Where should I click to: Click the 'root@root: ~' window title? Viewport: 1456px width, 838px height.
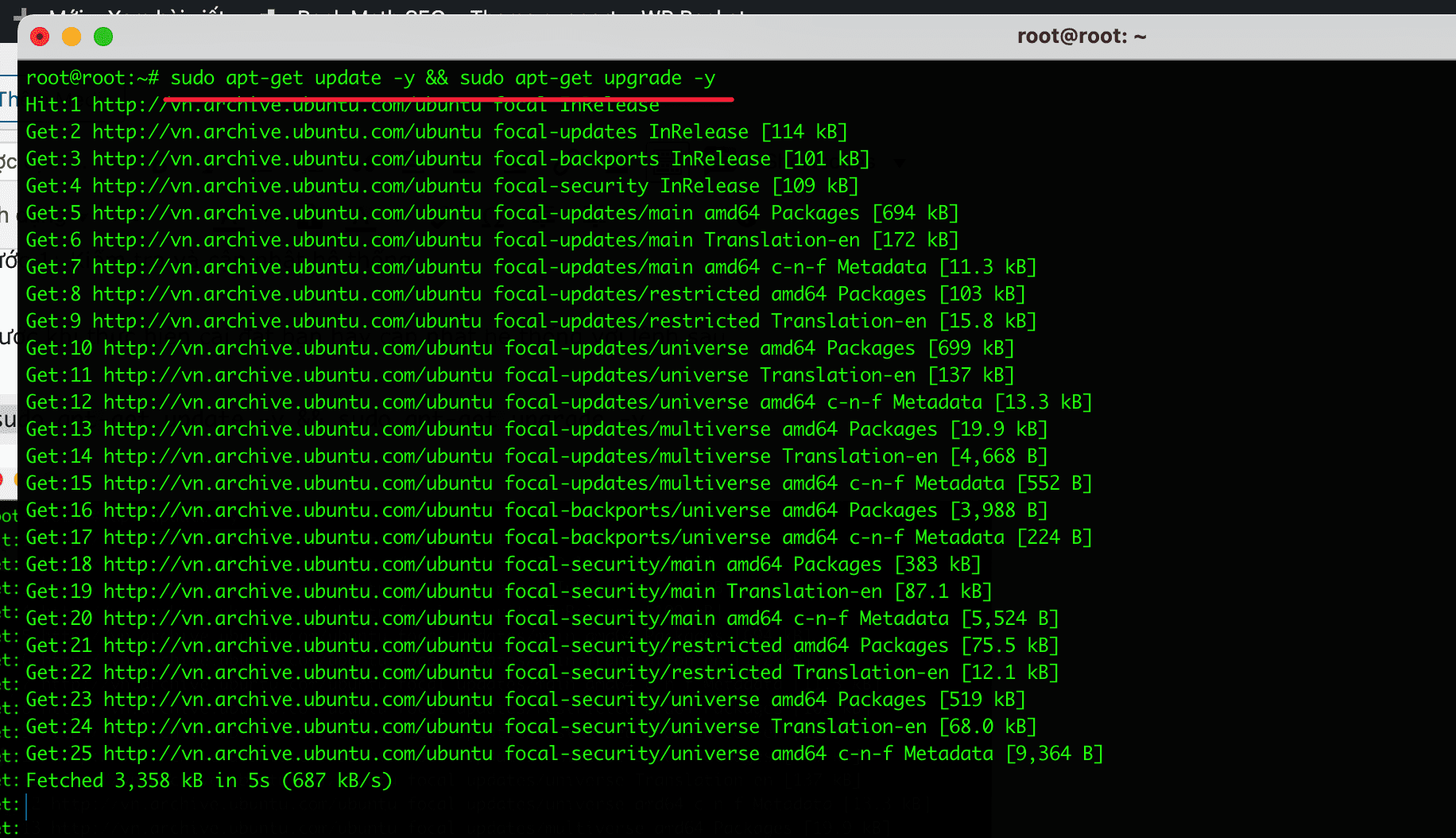click(x=1082, y=37)
